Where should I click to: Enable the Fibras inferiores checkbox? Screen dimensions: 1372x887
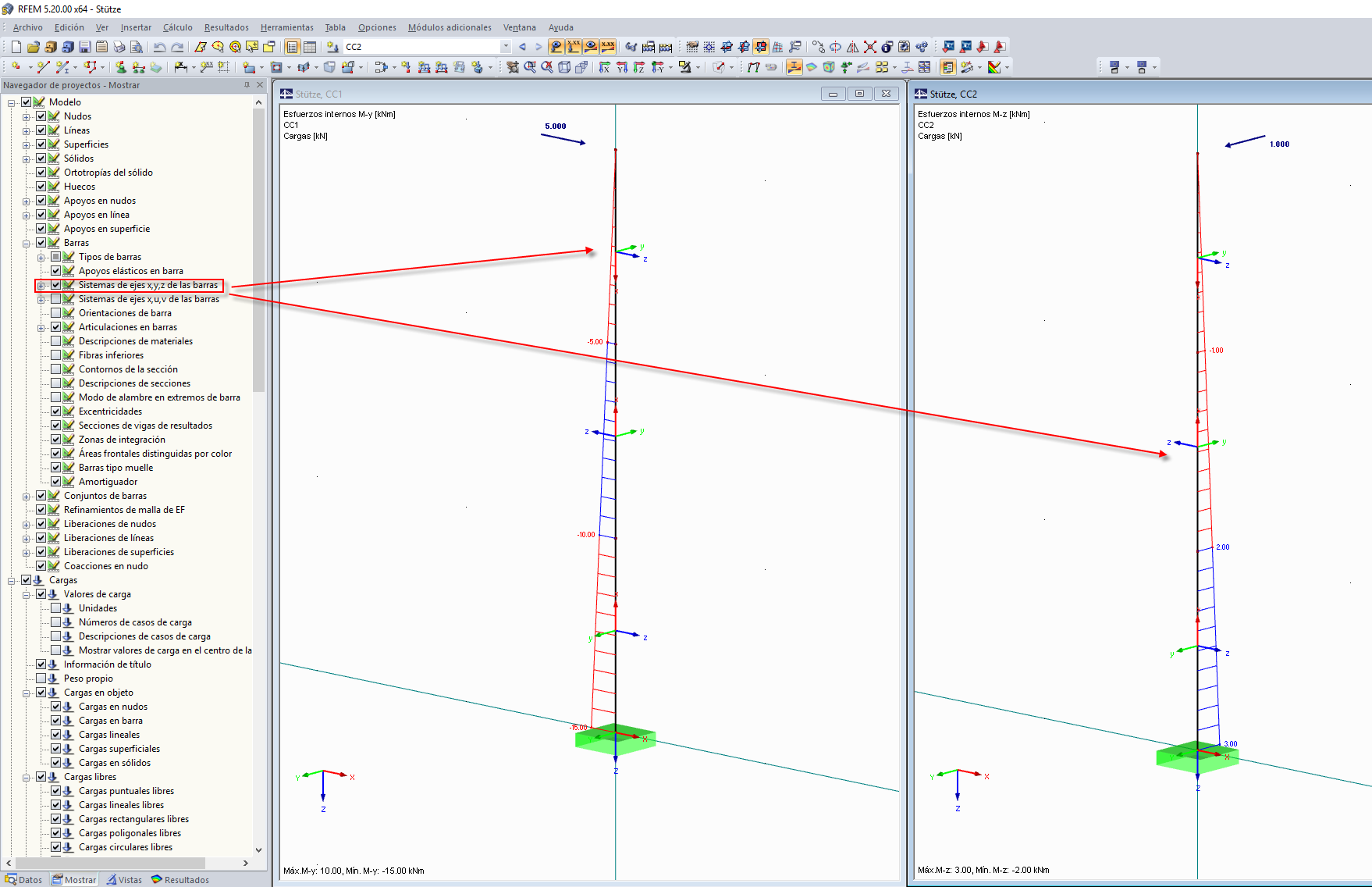point(56,355)
